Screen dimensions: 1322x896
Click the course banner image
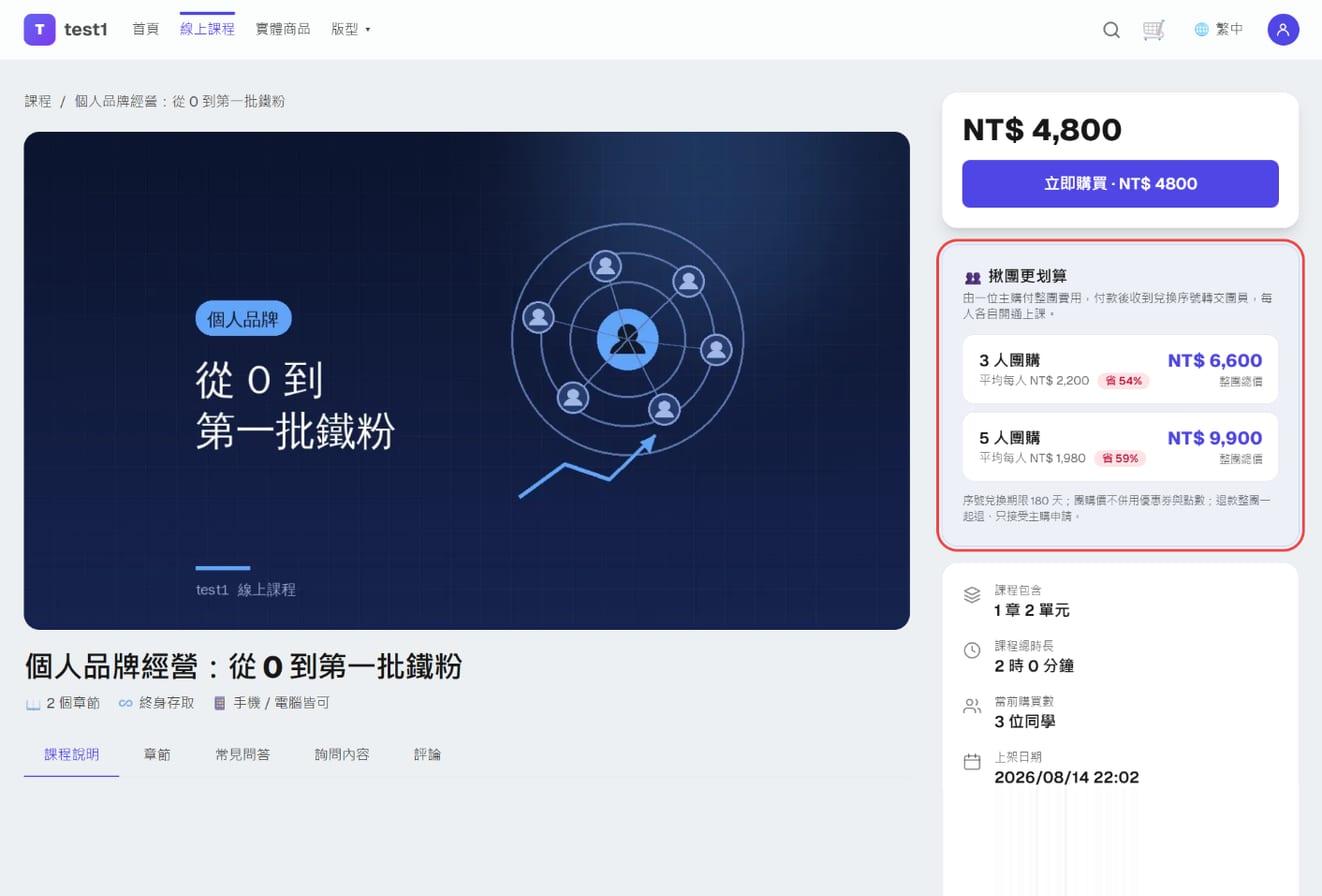tap(467, 381)
